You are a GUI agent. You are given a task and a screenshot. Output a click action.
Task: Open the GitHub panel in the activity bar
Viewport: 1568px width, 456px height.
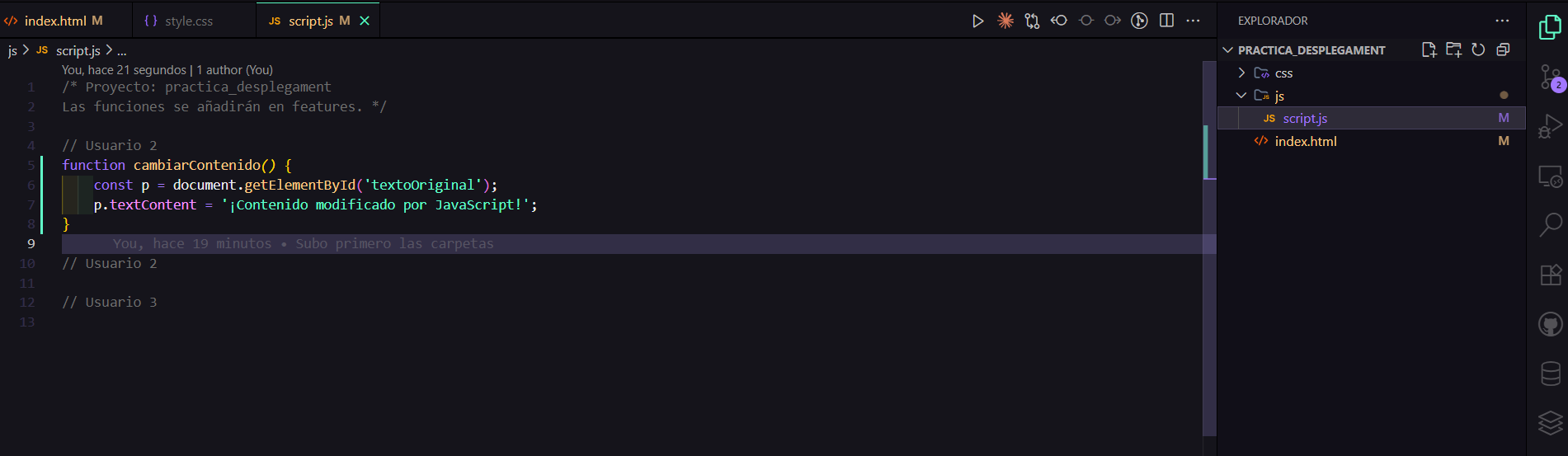1551,324
